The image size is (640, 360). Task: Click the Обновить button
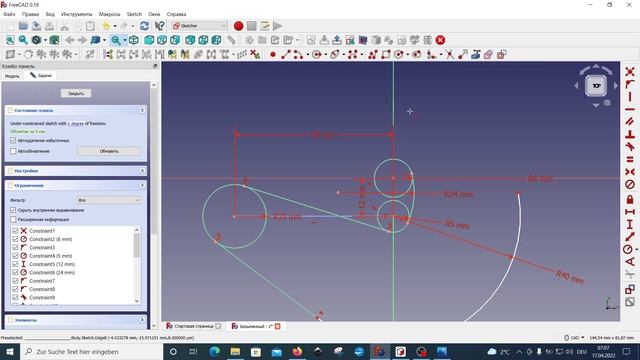coord(109,151)
